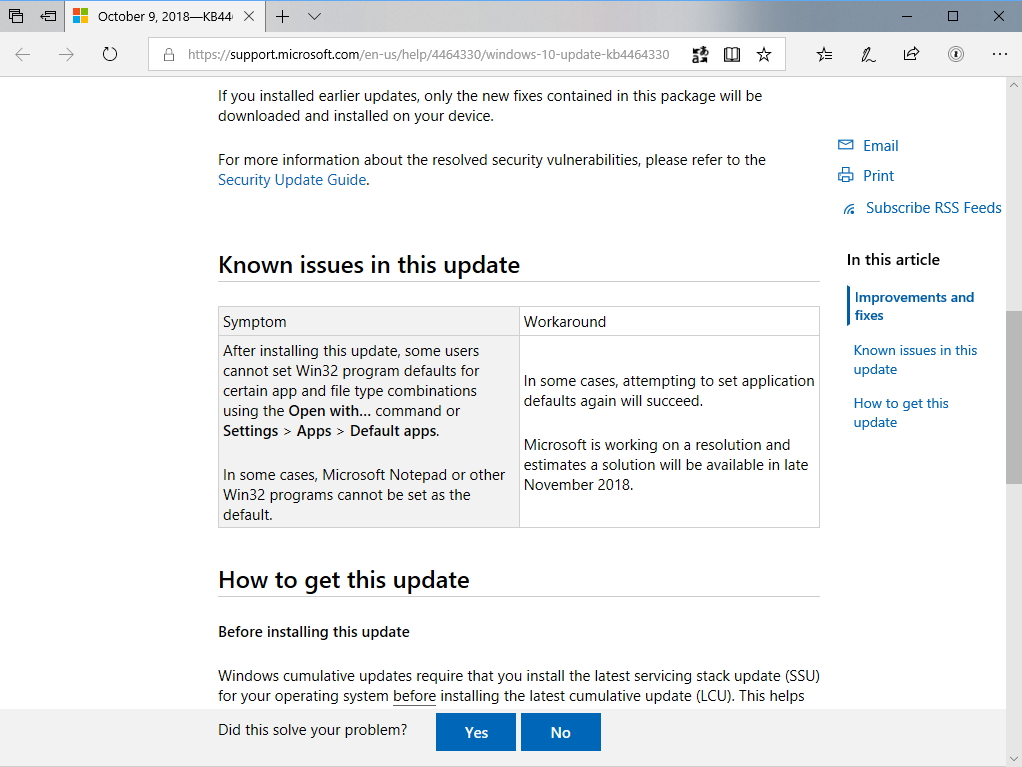Viewport: 1022px width, 767px height.
Task: Click Before installing this update subheading
Action: pos(314,632)
